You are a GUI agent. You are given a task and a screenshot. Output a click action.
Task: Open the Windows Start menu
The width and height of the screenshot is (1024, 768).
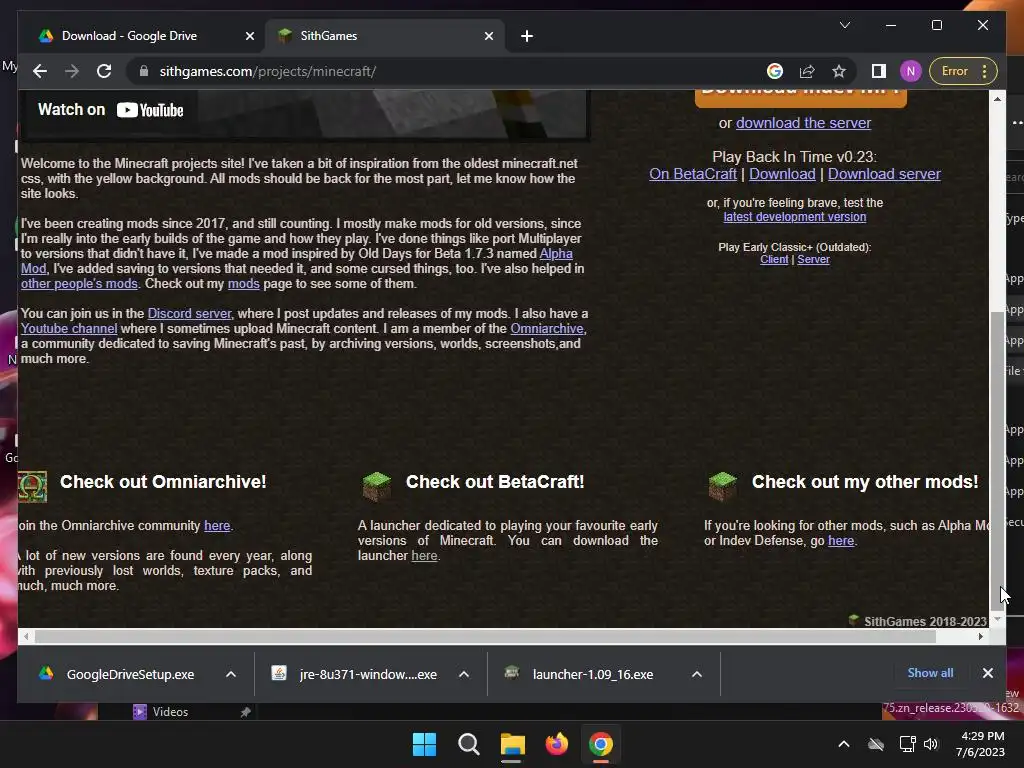424,744
